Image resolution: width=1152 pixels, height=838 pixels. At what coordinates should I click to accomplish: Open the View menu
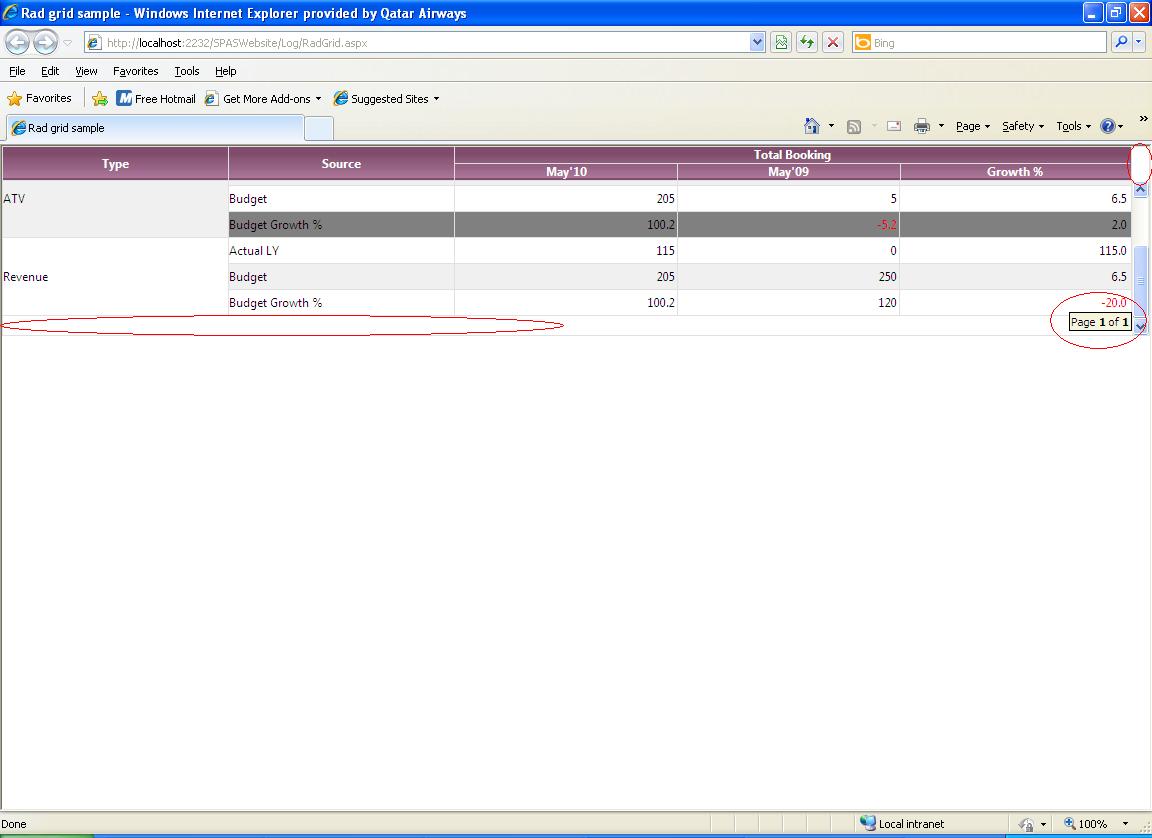pos(86,71)
